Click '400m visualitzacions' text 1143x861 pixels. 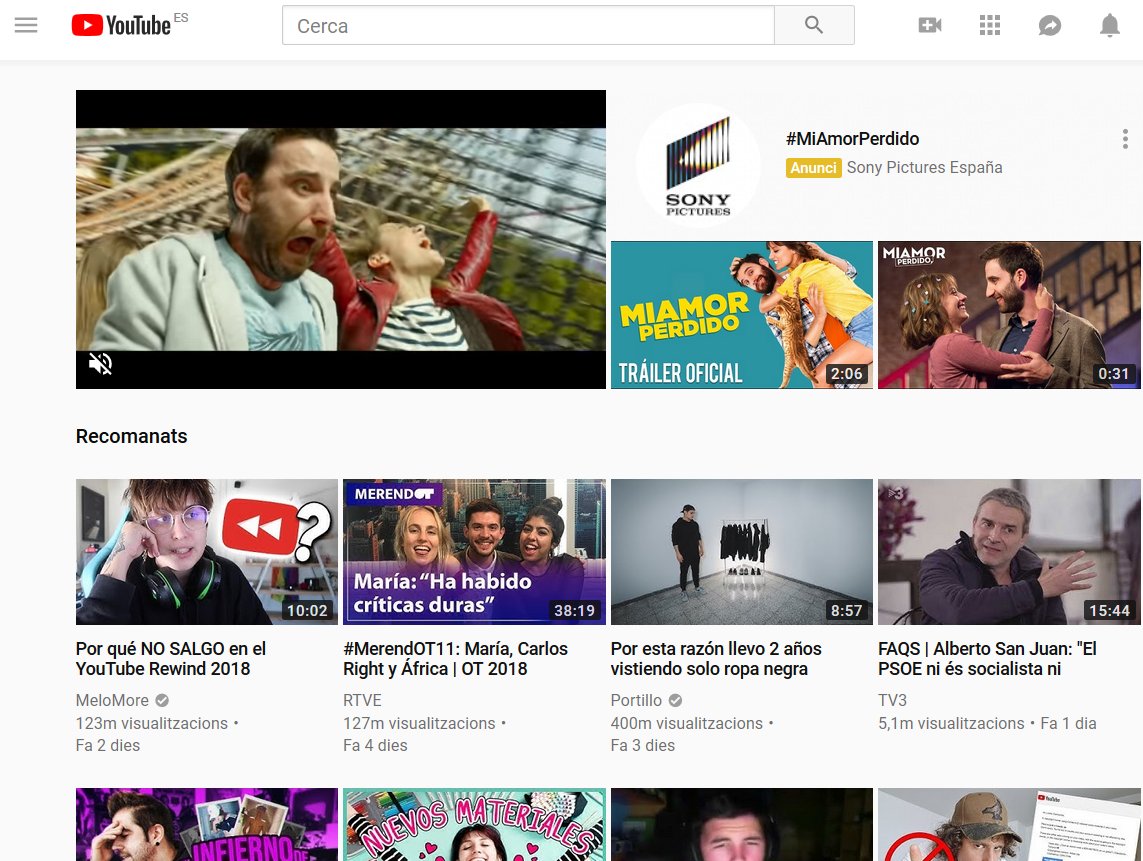[687, 723]
